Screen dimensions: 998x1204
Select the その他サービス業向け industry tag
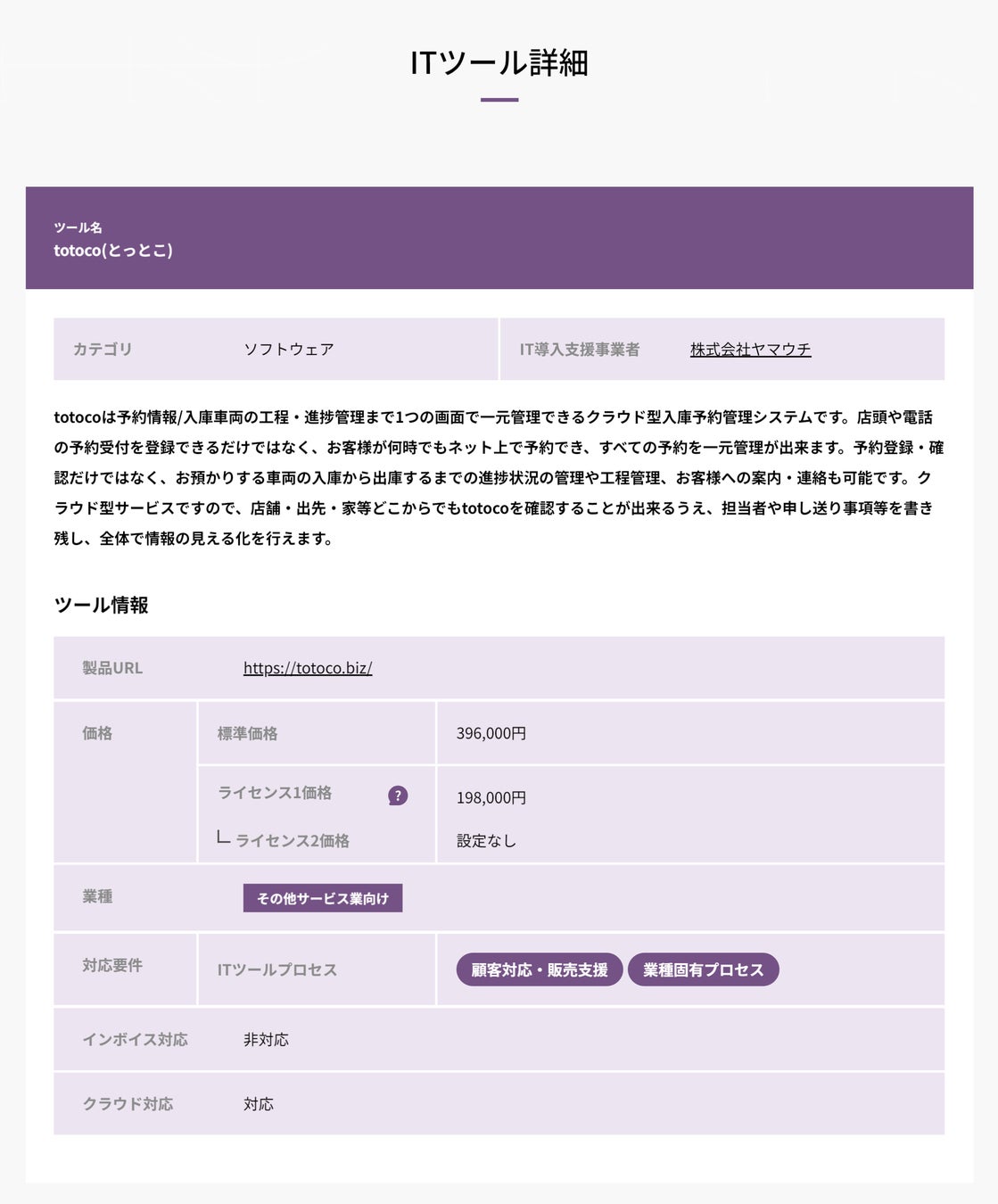(323, 898)
